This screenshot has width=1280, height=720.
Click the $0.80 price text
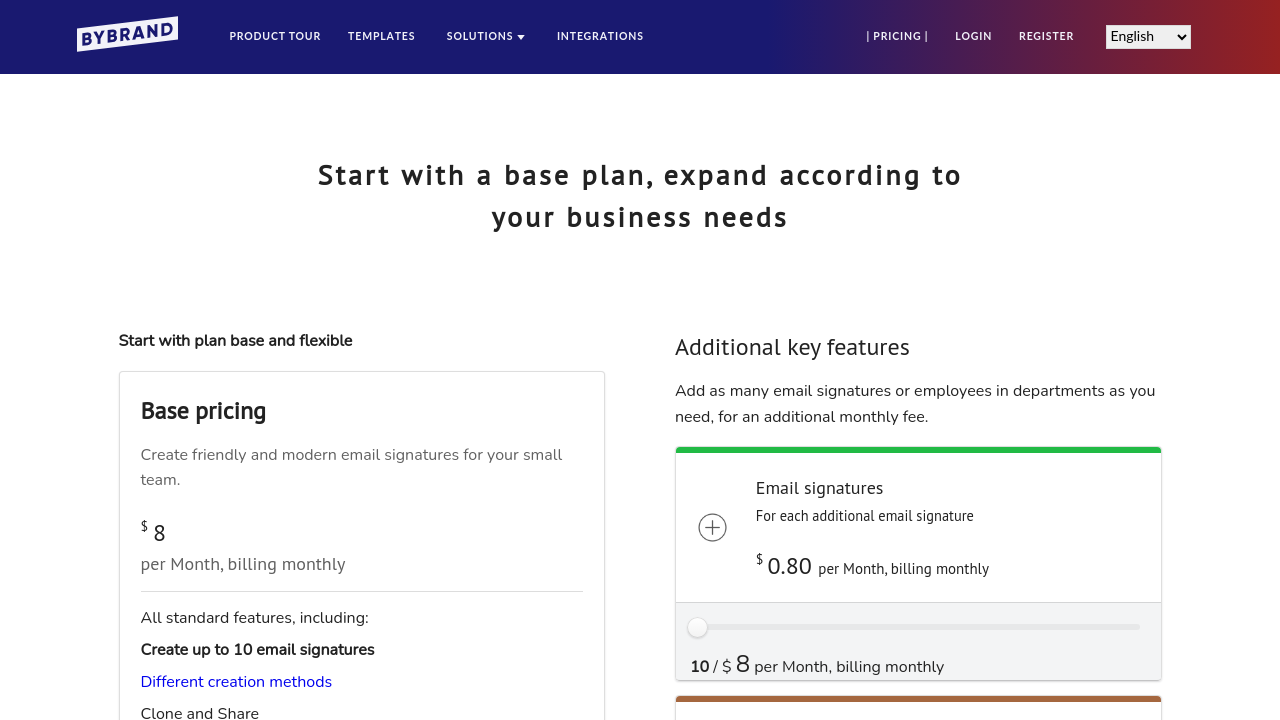[x=788, y=567]
